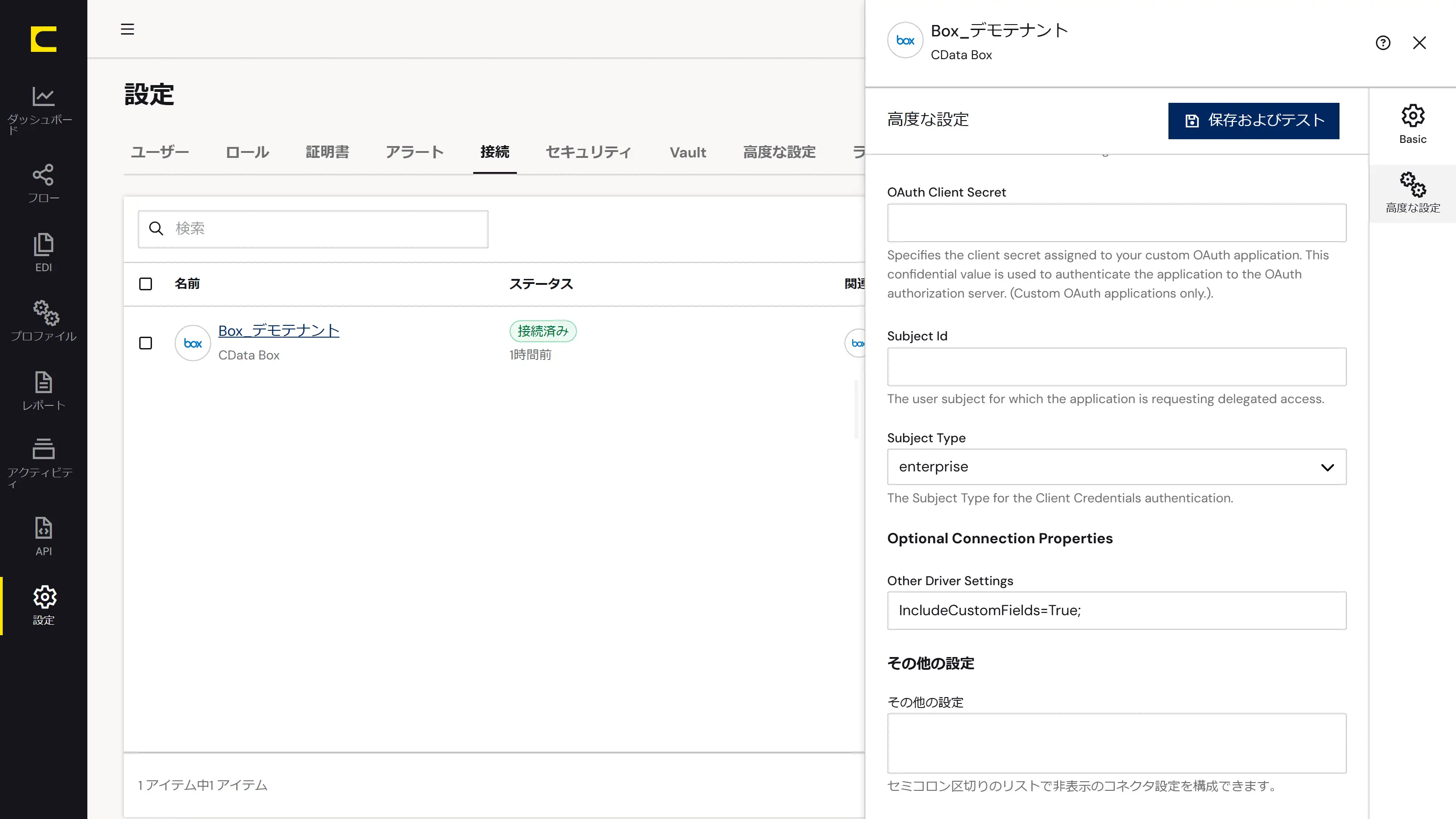Click the 保存およびテスト button
Image resolution: width=1456 pixels, height=819 pixels.
1253,121
